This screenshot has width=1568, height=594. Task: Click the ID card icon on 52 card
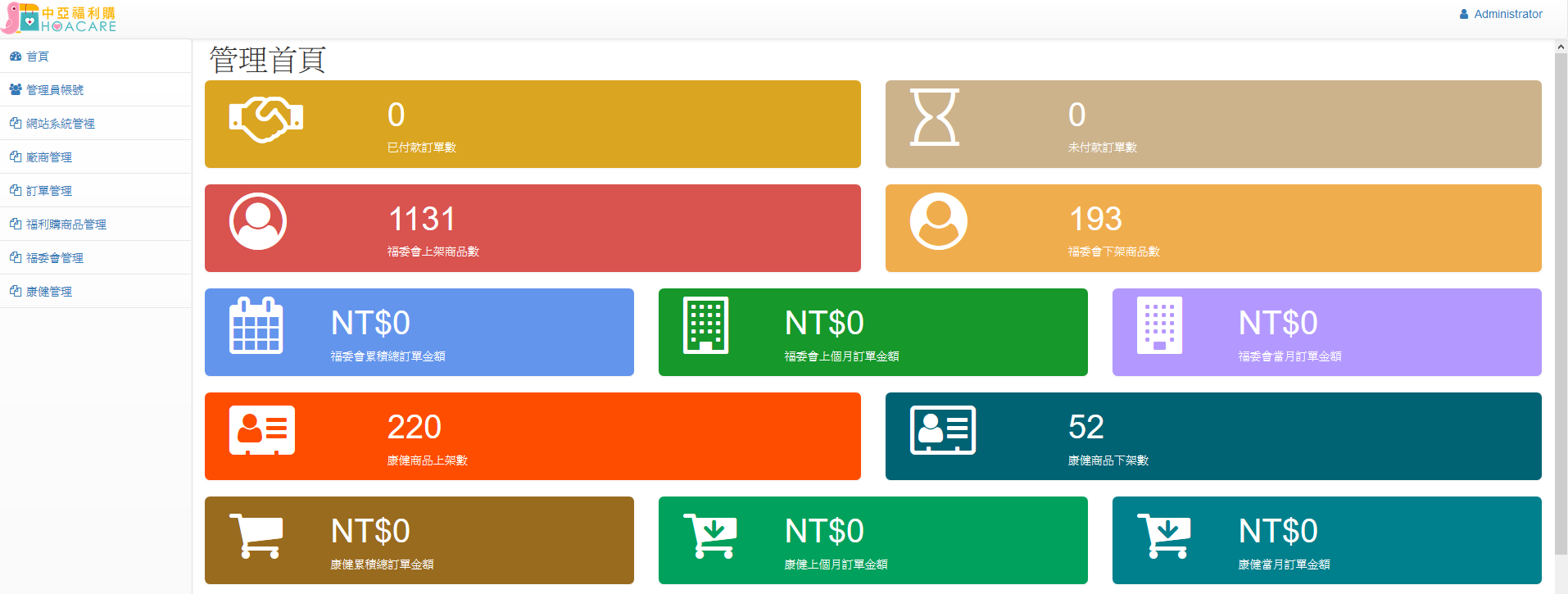(x=943, y=430)
